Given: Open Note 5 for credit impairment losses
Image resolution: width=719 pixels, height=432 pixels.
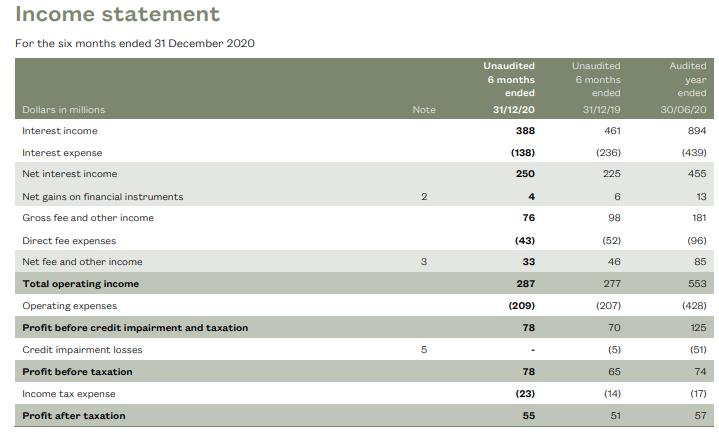Looking at the screenshot, I should (x=424, y=350).
